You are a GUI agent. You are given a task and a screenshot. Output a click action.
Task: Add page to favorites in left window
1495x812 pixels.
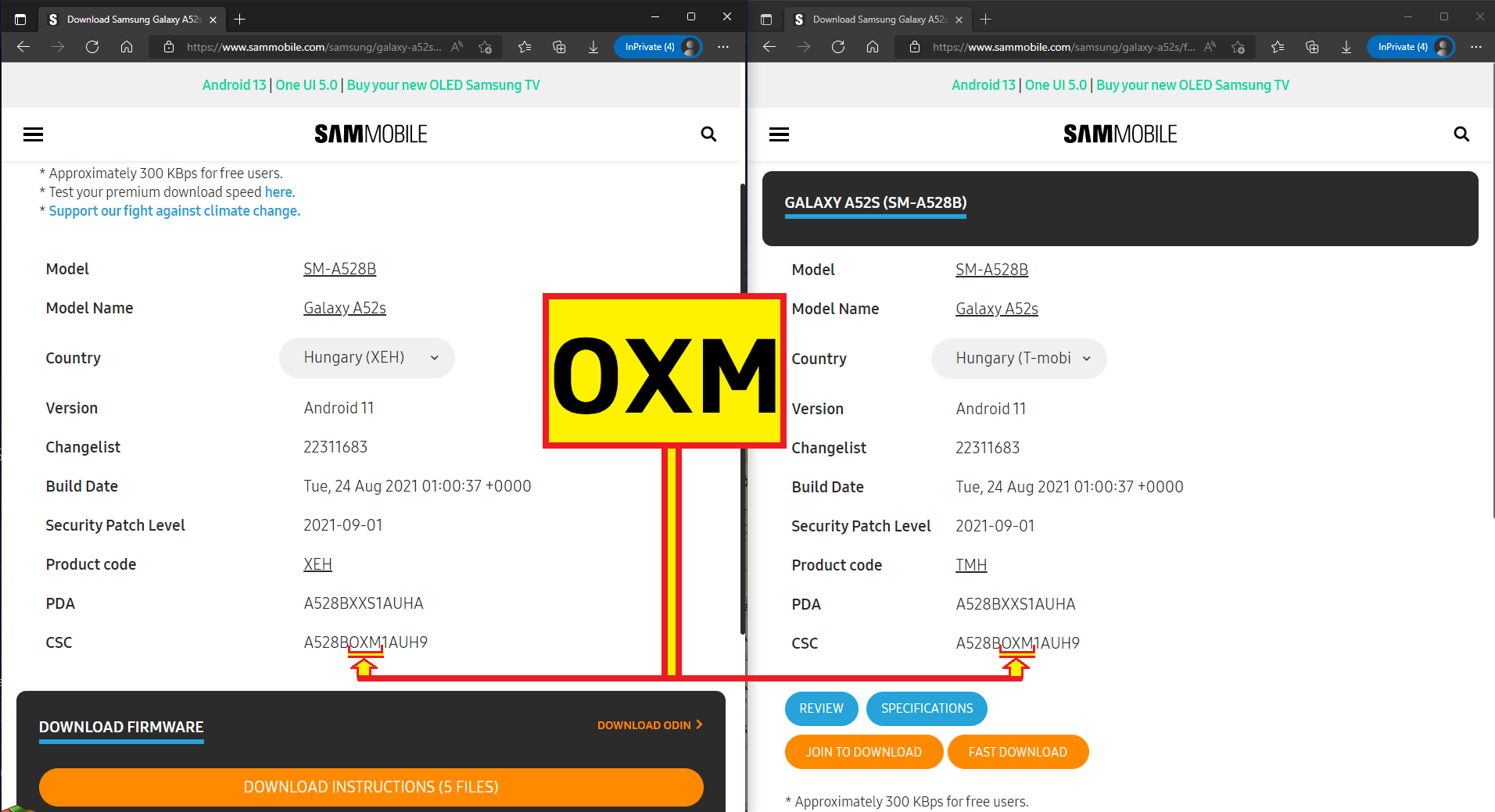tap(486, 47)
